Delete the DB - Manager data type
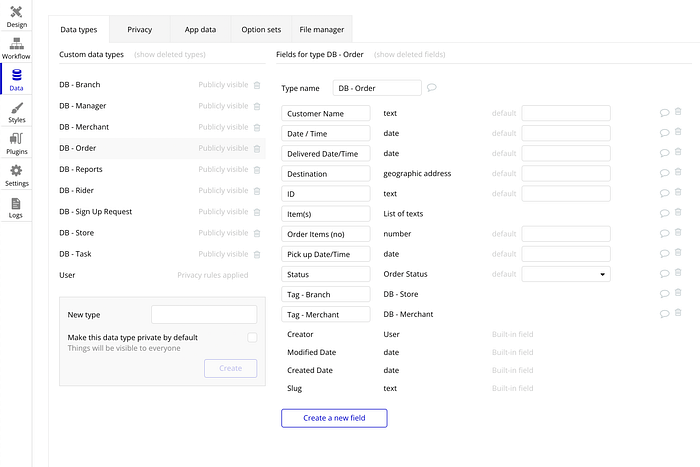This screenshot has height=467, width=700. [257, 106]
